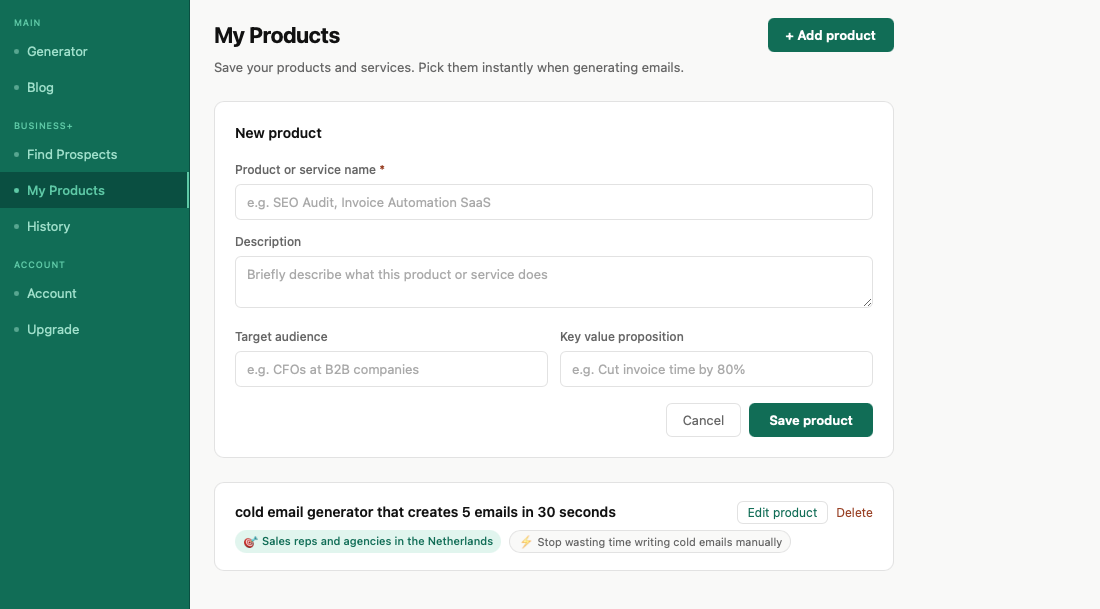Focus the Product or service name field
Image resolution: width=1100 pixels, height=609 pixels.
pos(554,202)
